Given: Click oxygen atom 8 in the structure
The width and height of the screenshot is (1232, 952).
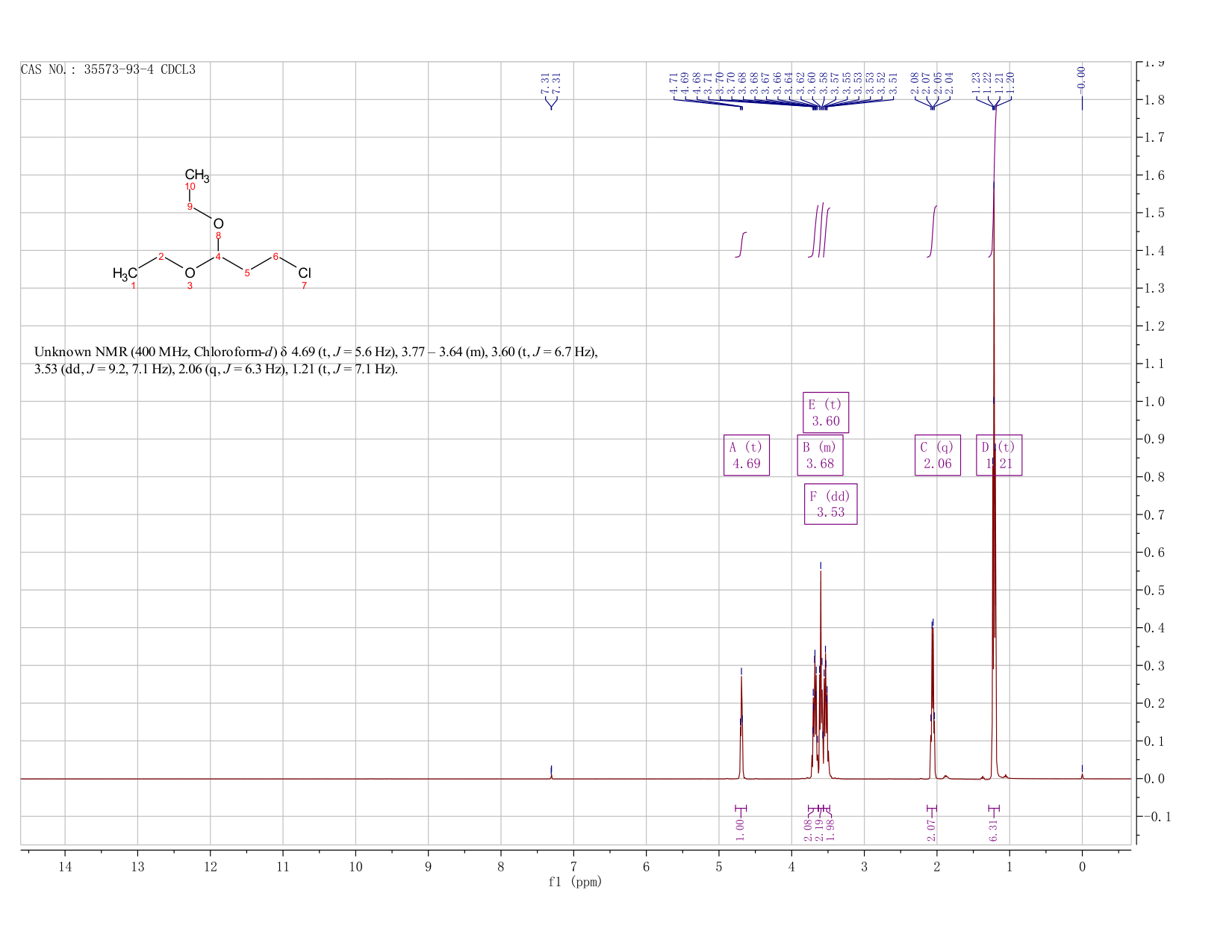Looking at the screenshot, I should (x=218, y=224).
